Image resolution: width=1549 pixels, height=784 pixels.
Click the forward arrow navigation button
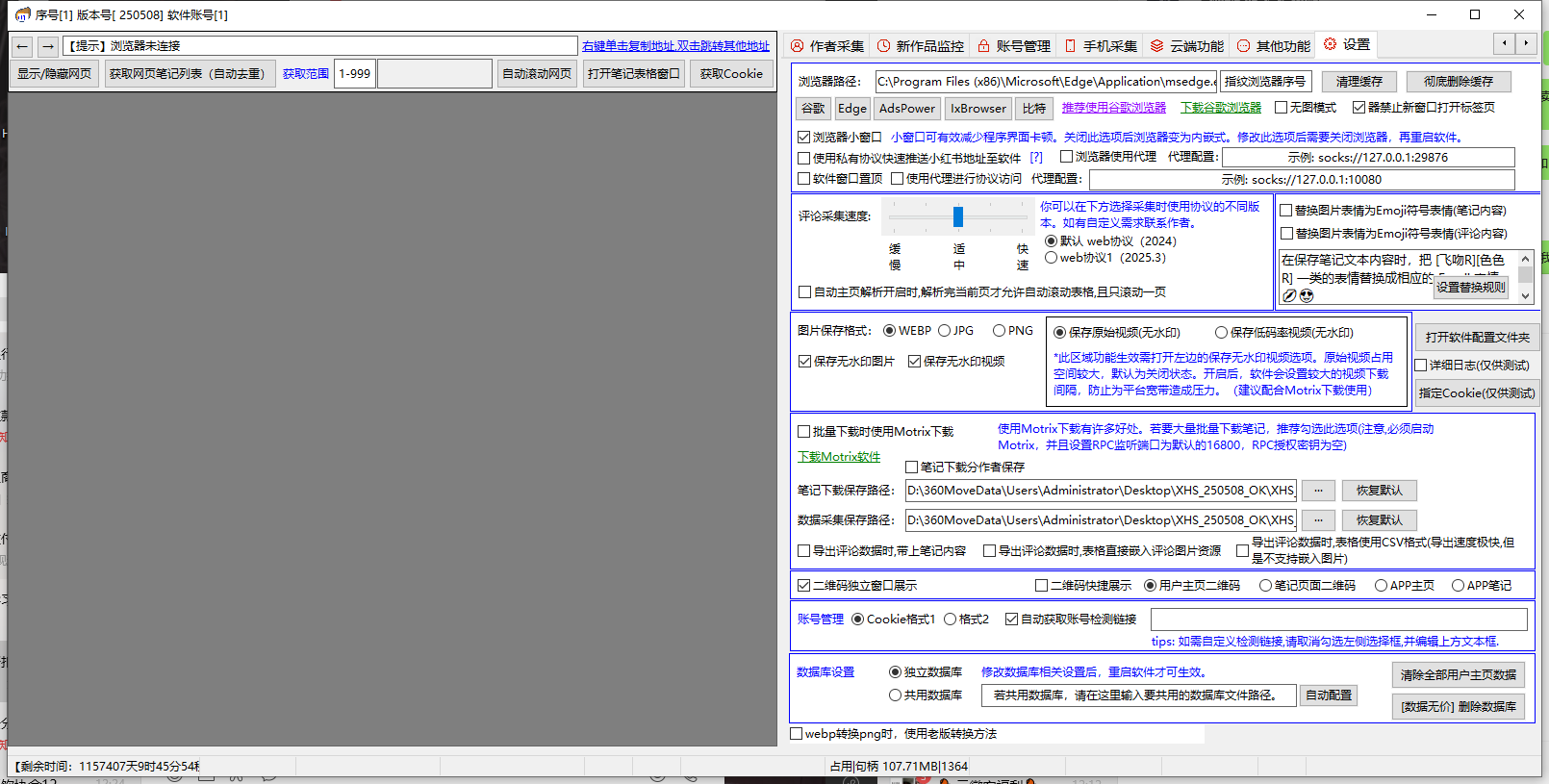pyautogui.click(x=48, y=46)
